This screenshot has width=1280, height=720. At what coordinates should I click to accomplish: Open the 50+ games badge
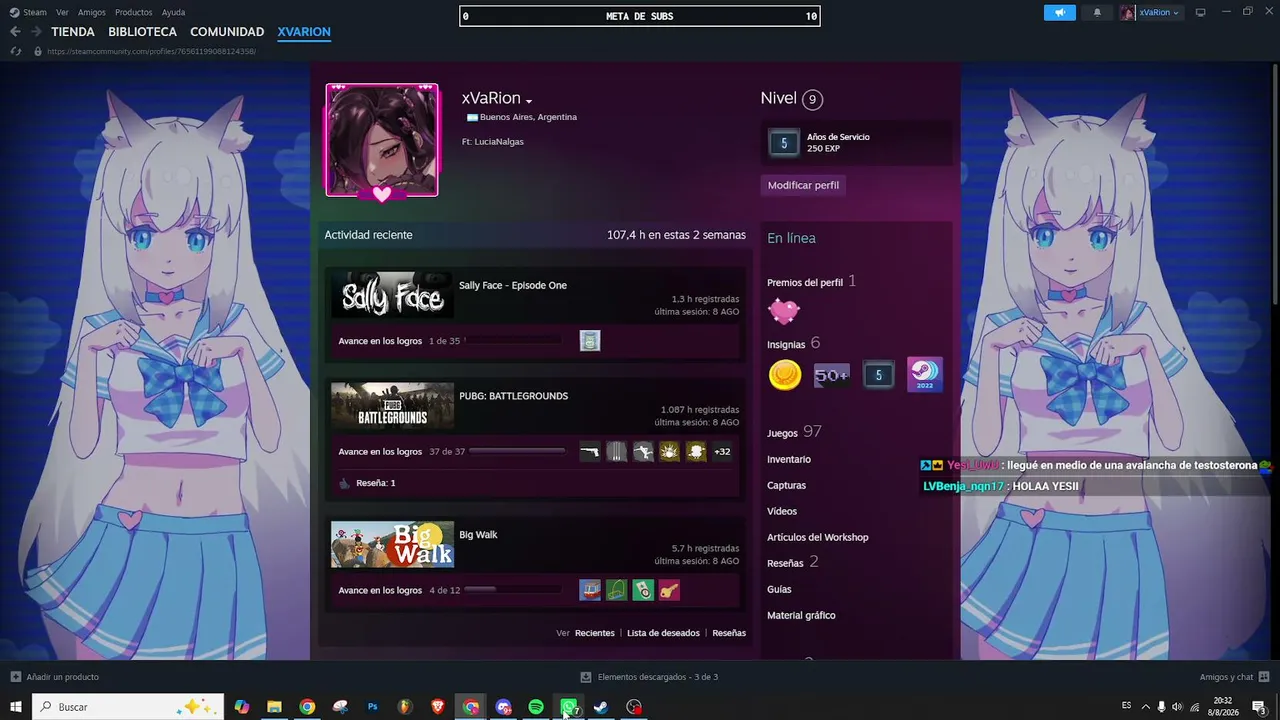[x=831, y=375]
